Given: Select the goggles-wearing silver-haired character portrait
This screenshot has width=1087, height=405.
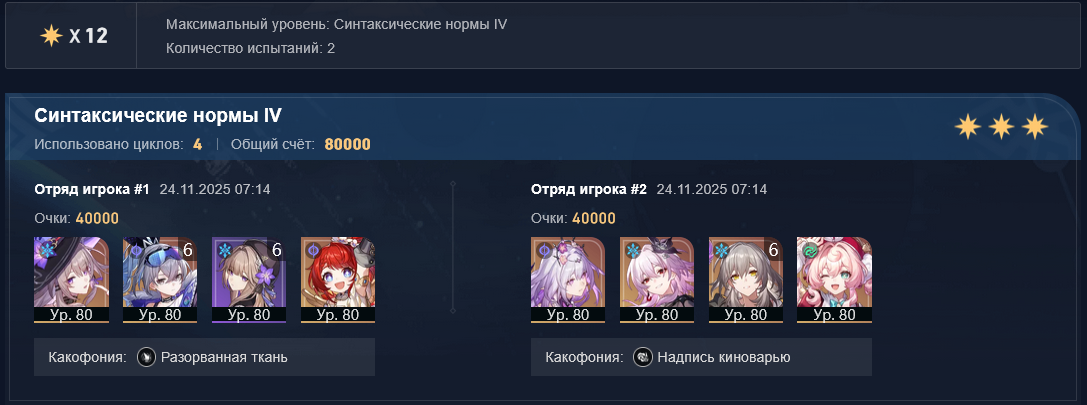Looking at the screenshot, I should click(x=160, y=280).
